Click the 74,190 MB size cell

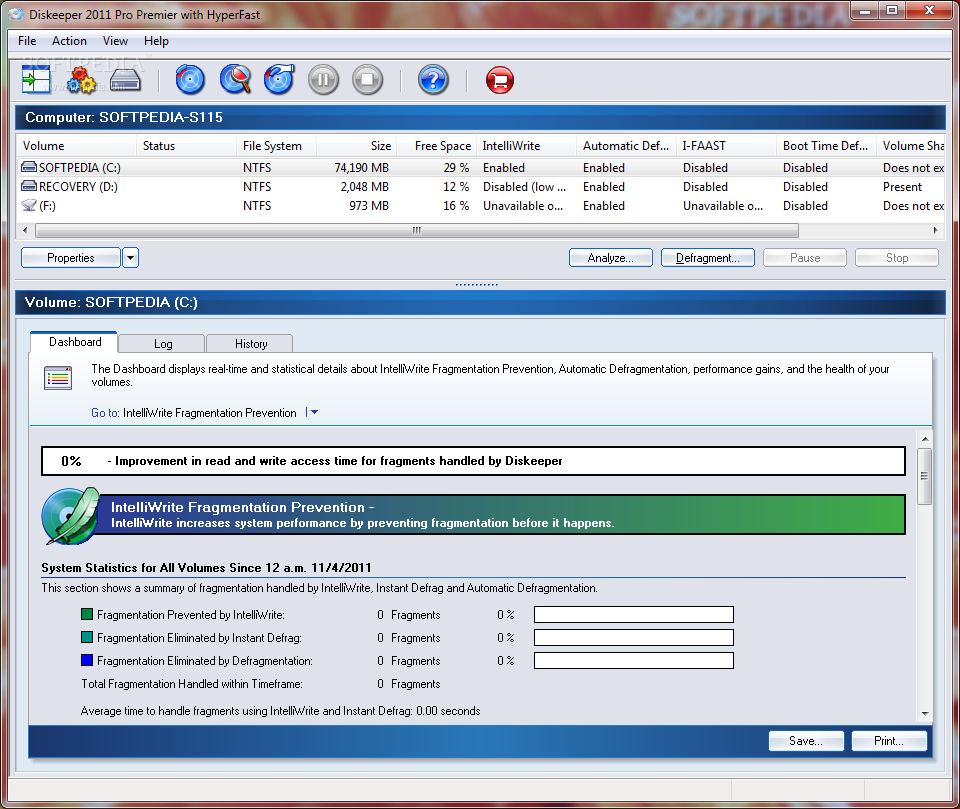pos(362,167)
